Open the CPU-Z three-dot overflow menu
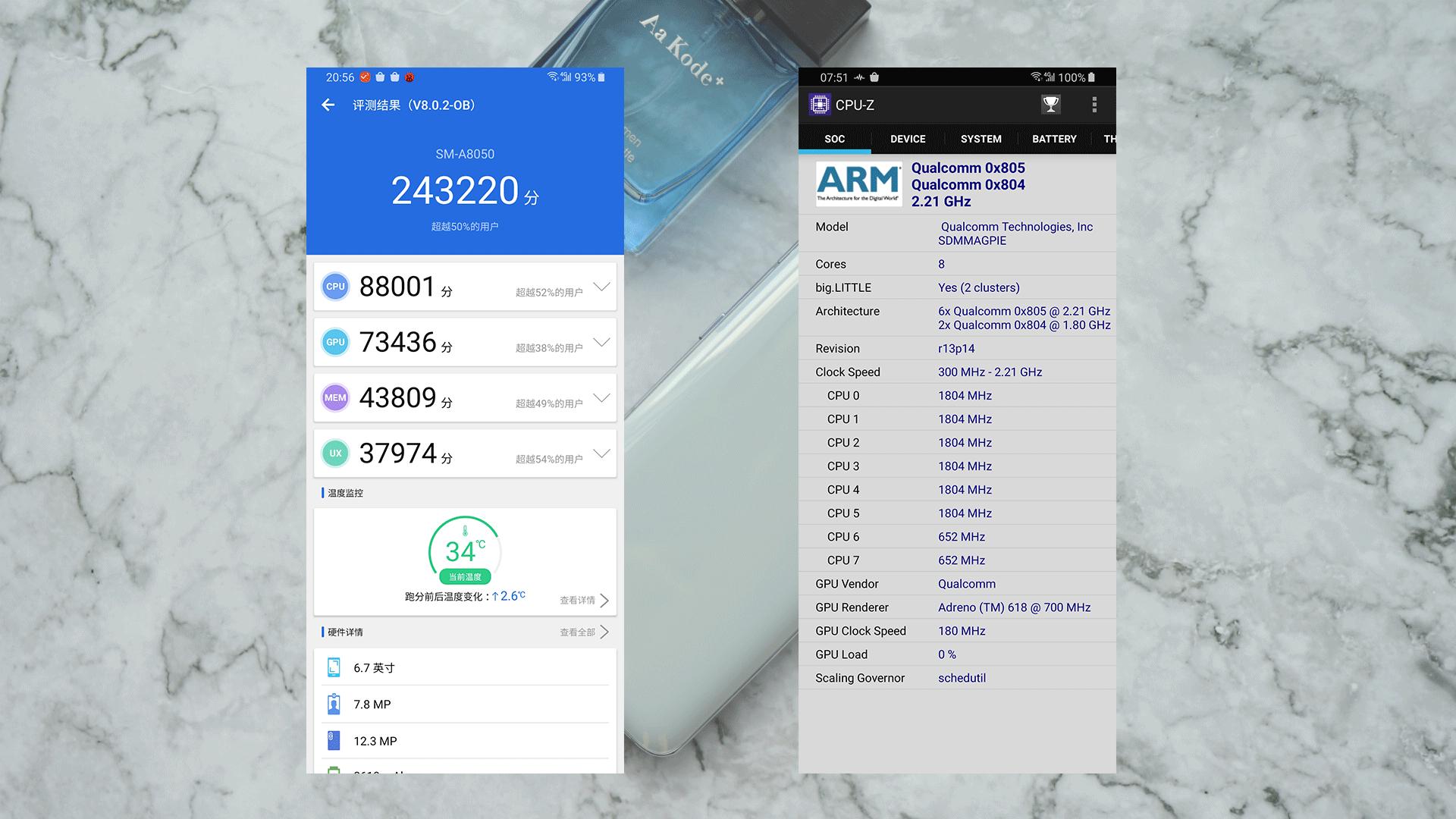This screenshot has width=1456, height=819. tap(1094, 105)
